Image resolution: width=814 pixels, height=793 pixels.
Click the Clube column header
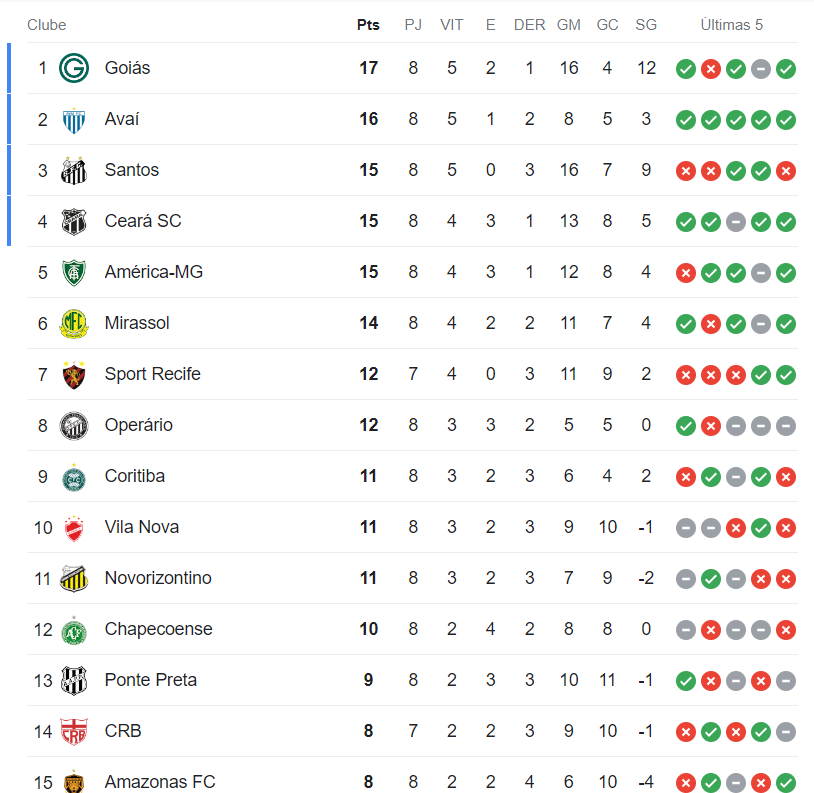tap(47, 24)
